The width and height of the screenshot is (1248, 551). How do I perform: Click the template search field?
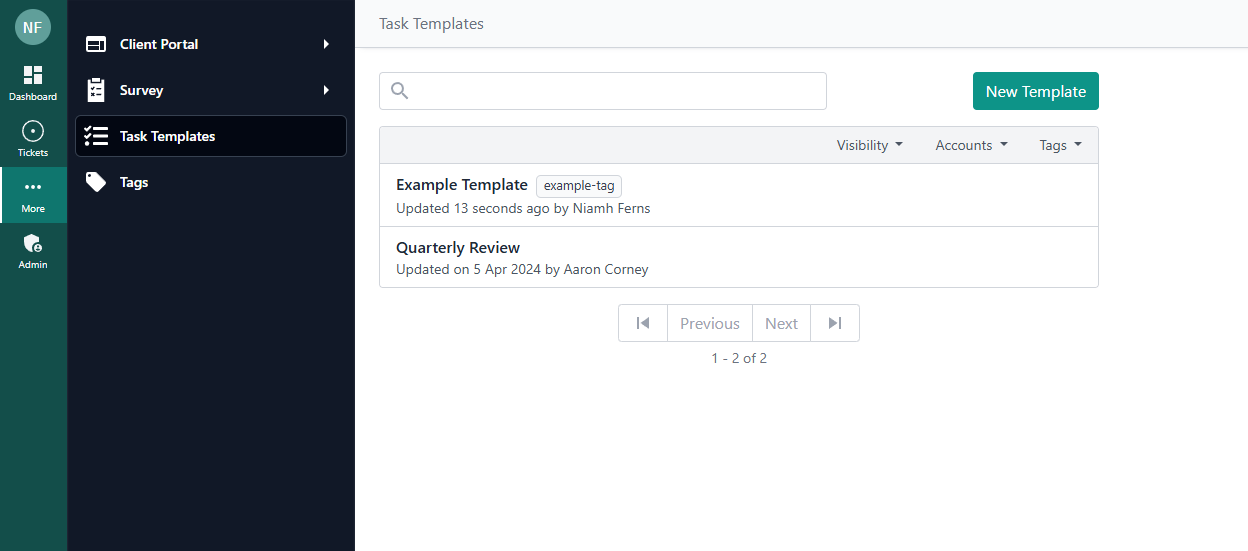tap(615, 91)
